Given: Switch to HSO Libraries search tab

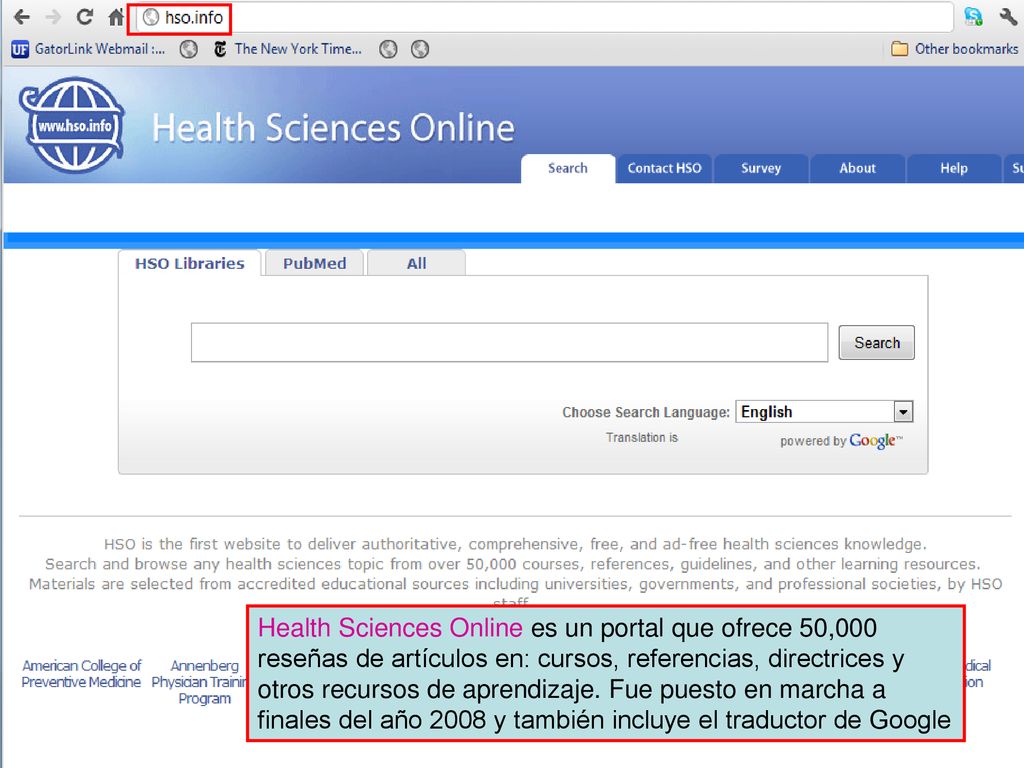Looking at the screenshot, I should pos(189,263).
